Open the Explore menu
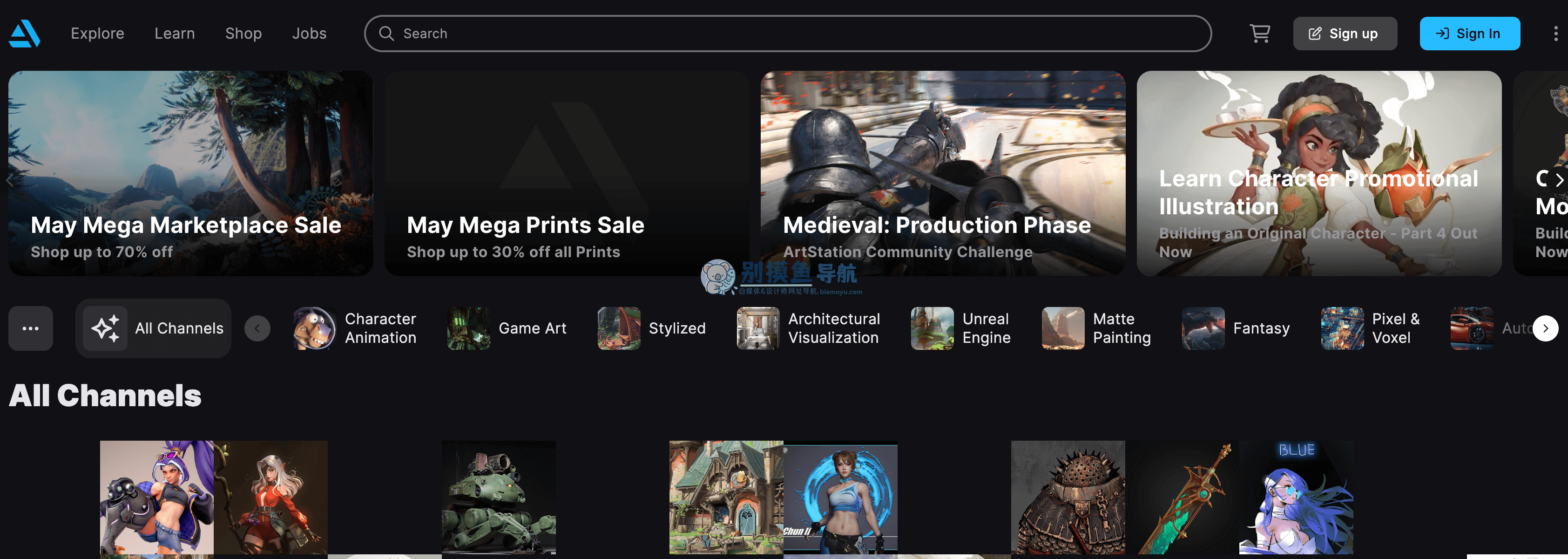1568x559 pixels. (97, 34)
